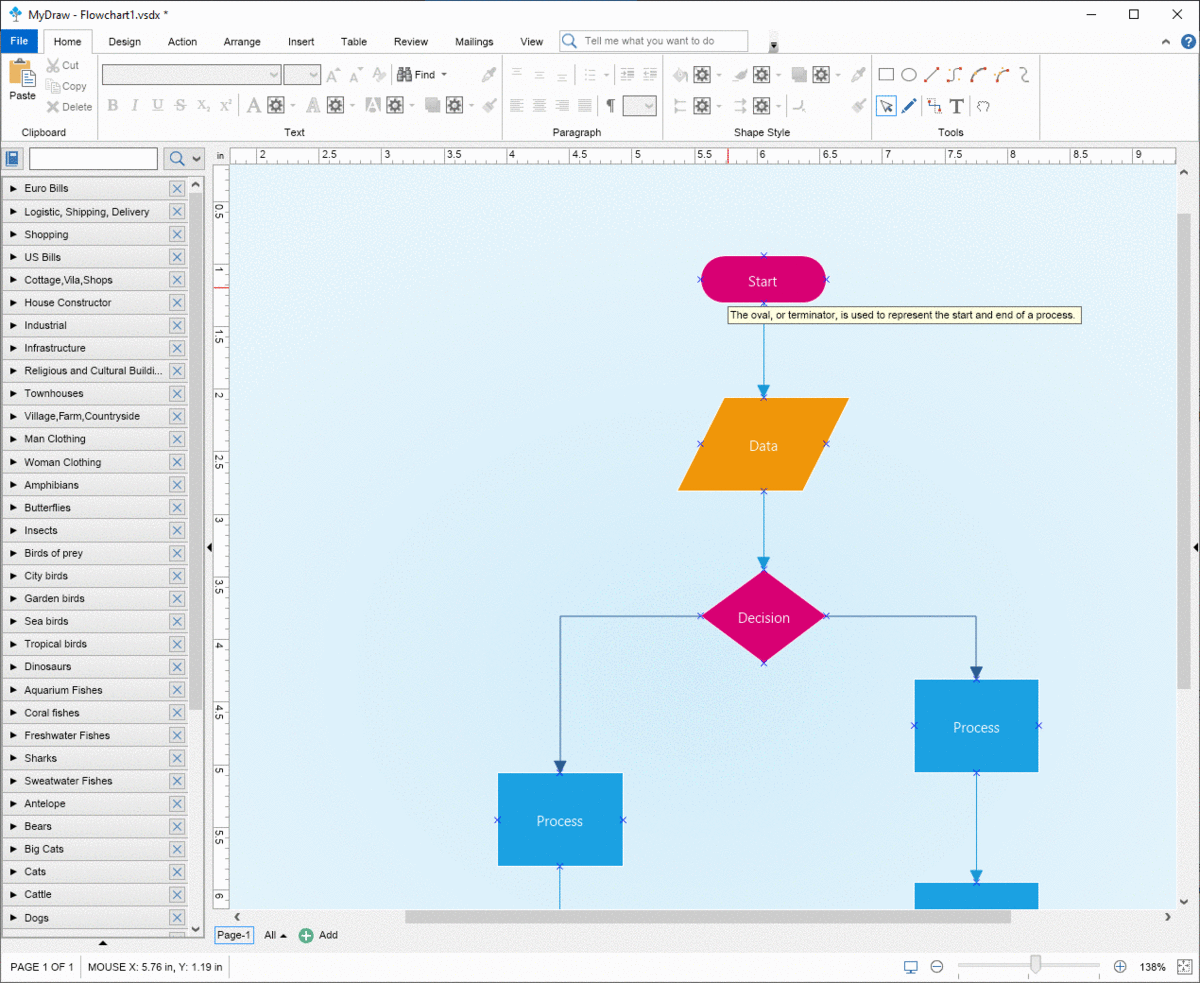Toggle Bold text formatting
1200x983 pixels.
[x=112, y=106]
